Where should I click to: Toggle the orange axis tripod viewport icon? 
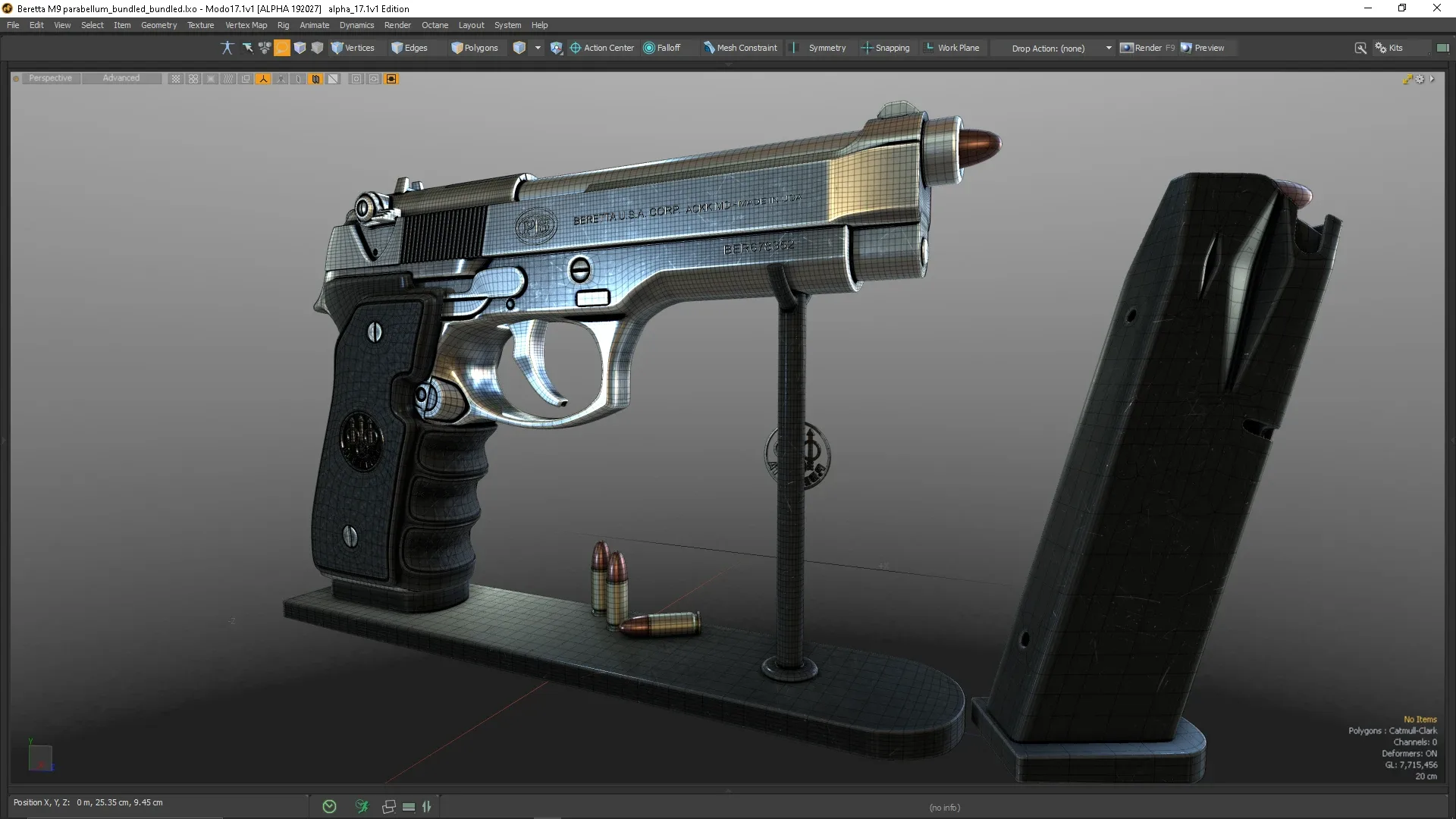coord(263,79)
